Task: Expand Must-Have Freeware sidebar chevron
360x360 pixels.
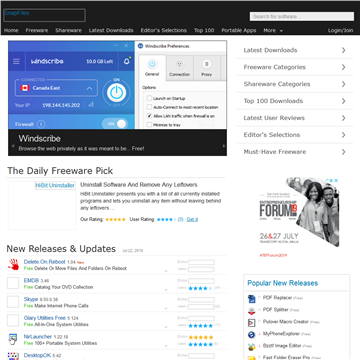Action: pyautogui.click(x=343, y=152)
